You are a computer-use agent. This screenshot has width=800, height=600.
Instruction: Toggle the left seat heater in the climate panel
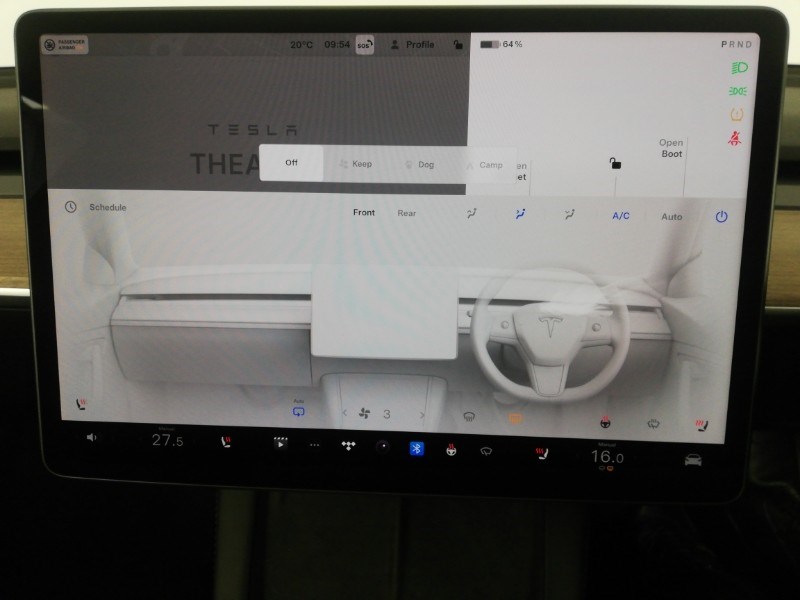81,404
